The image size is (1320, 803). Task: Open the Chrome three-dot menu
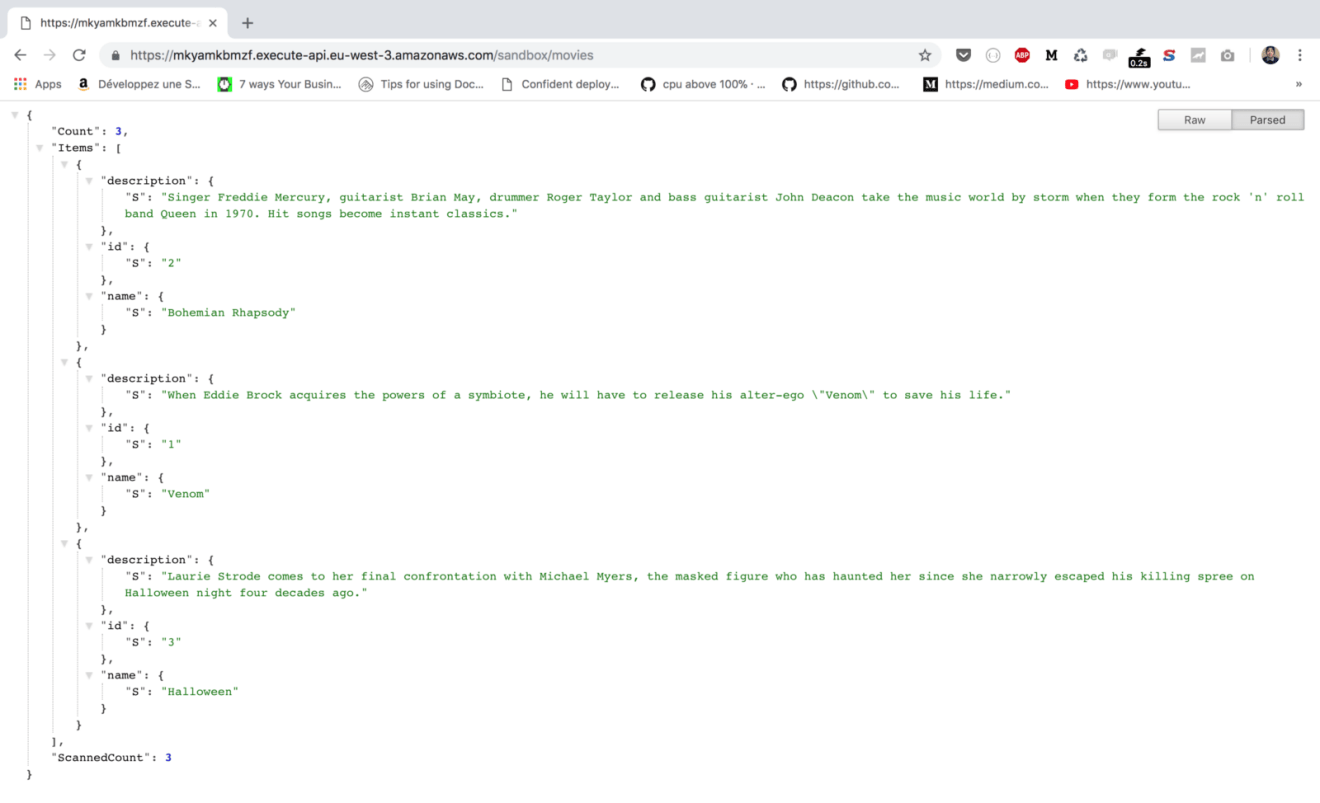click(x=1300, y=55)
